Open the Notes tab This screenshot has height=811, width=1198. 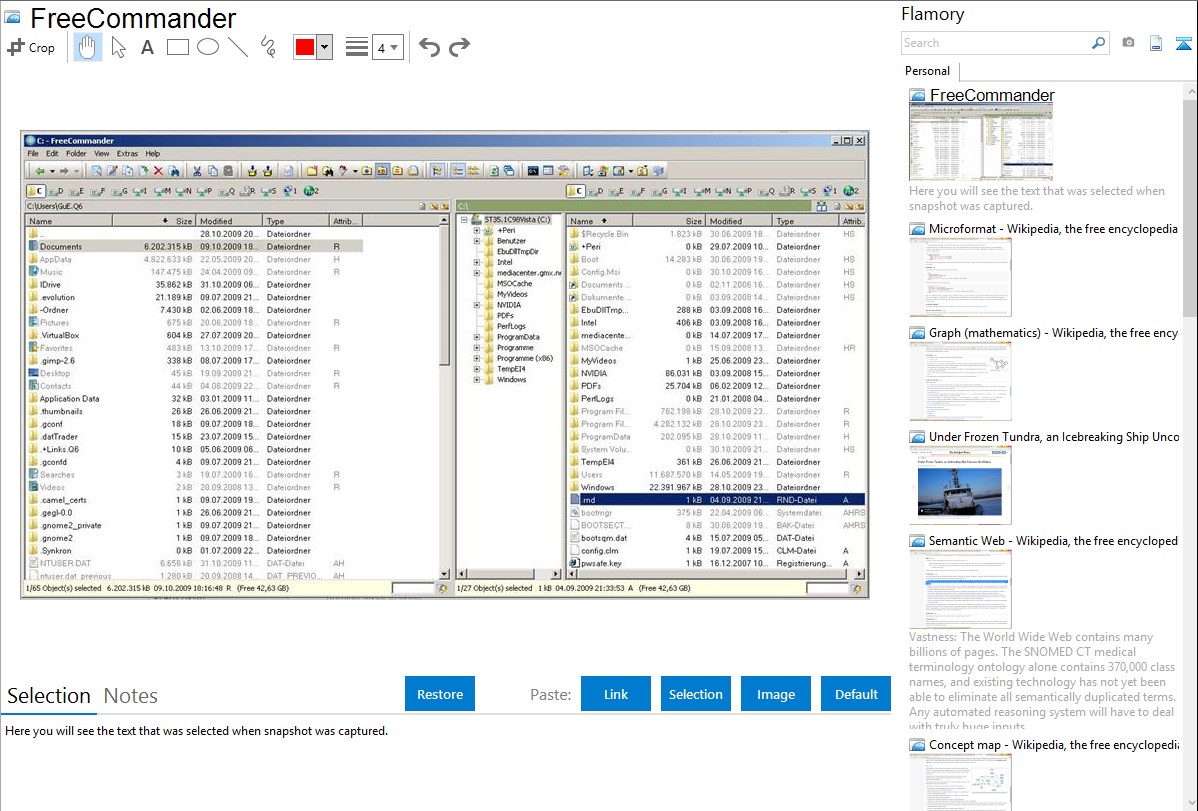131,696
